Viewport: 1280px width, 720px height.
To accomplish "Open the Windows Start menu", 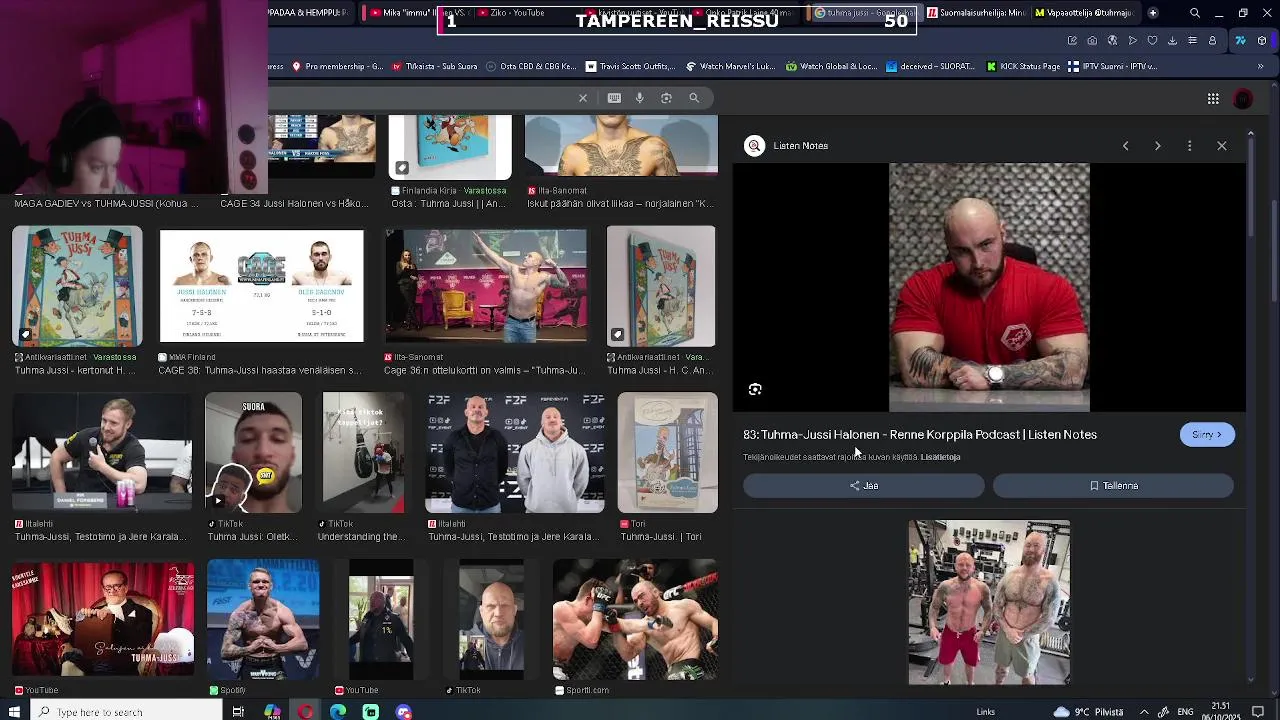I will tap(15, 712).
